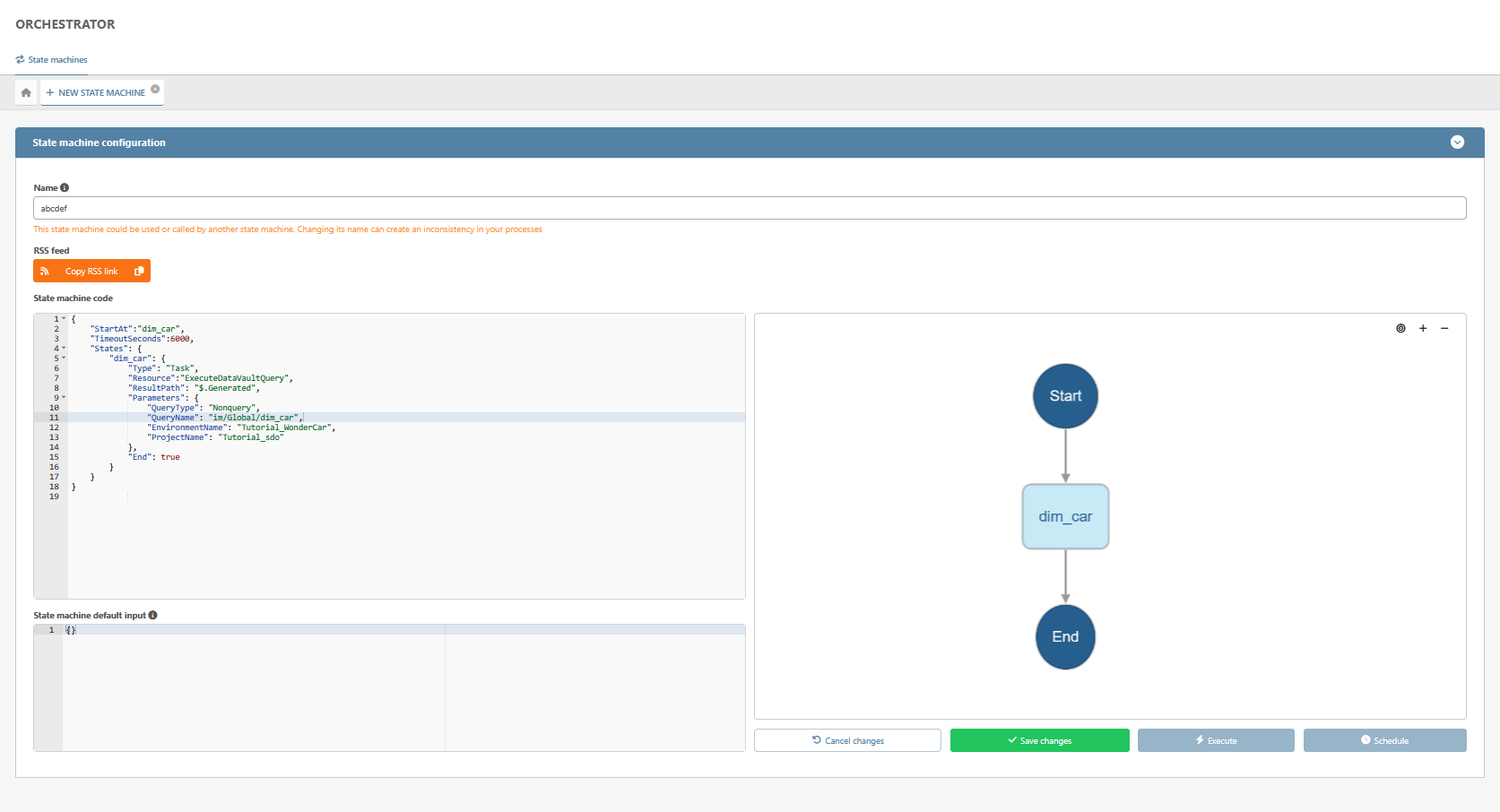
Task: Run the state machine with Execute
Action: pos(1215,740)
